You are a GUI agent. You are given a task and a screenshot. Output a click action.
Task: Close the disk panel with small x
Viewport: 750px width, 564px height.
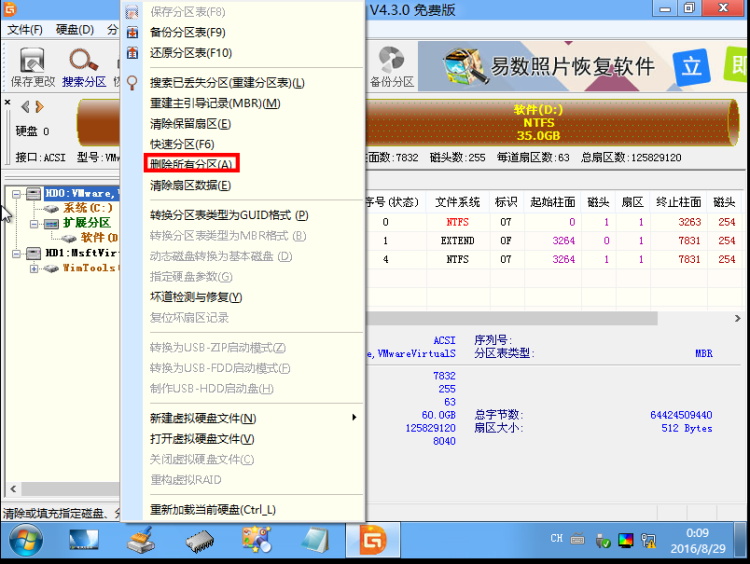(7, 102)
